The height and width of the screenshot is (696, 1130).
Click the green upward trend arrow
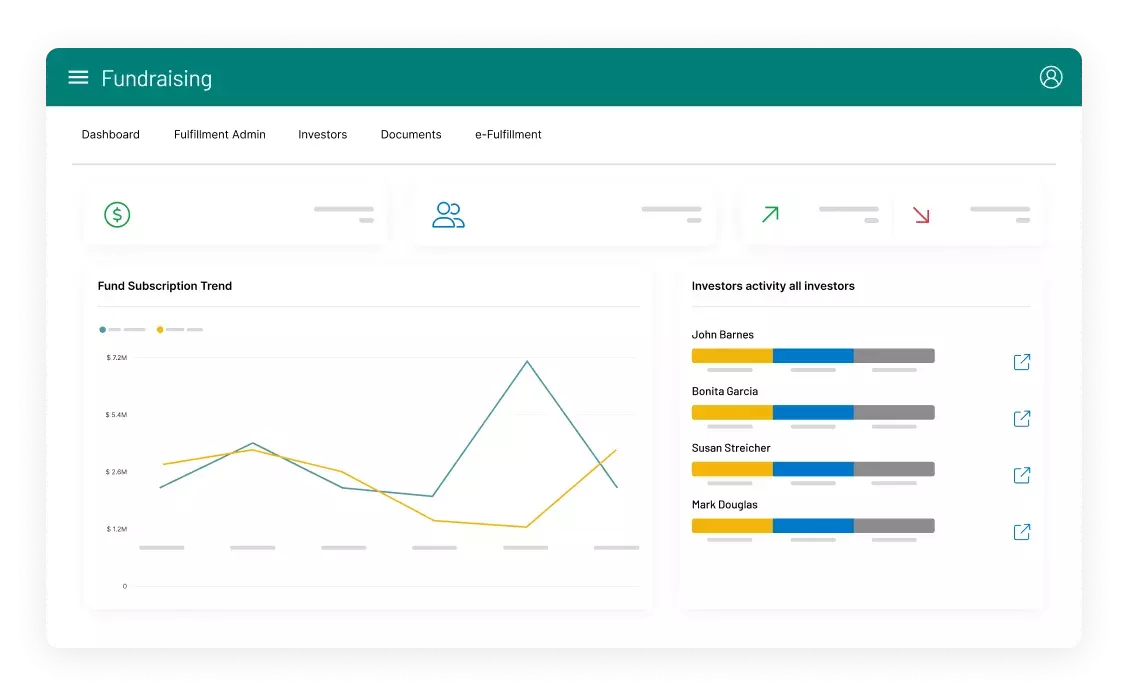tap(770, 214)
